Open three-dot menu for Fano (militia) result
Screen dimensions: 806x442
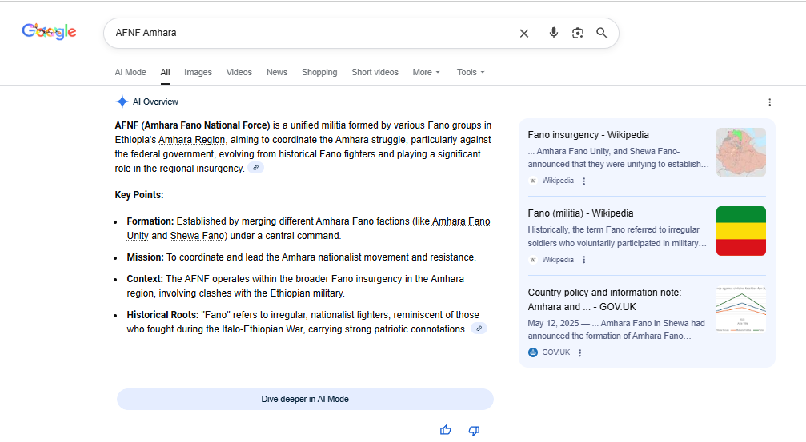click(x=583, y=260)
